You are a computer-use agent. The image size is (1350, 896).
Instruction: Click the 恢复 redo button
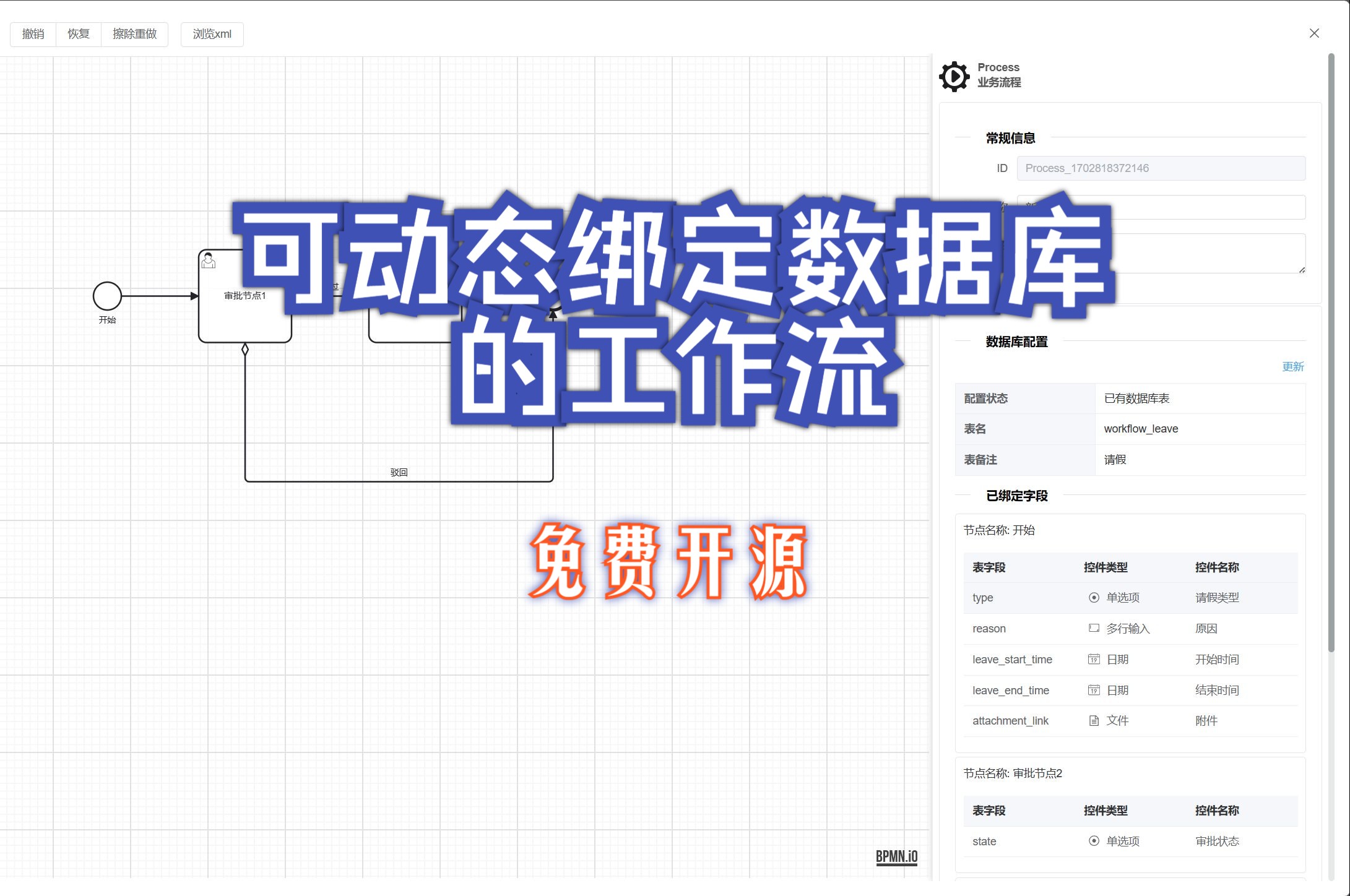click(79, 34)
